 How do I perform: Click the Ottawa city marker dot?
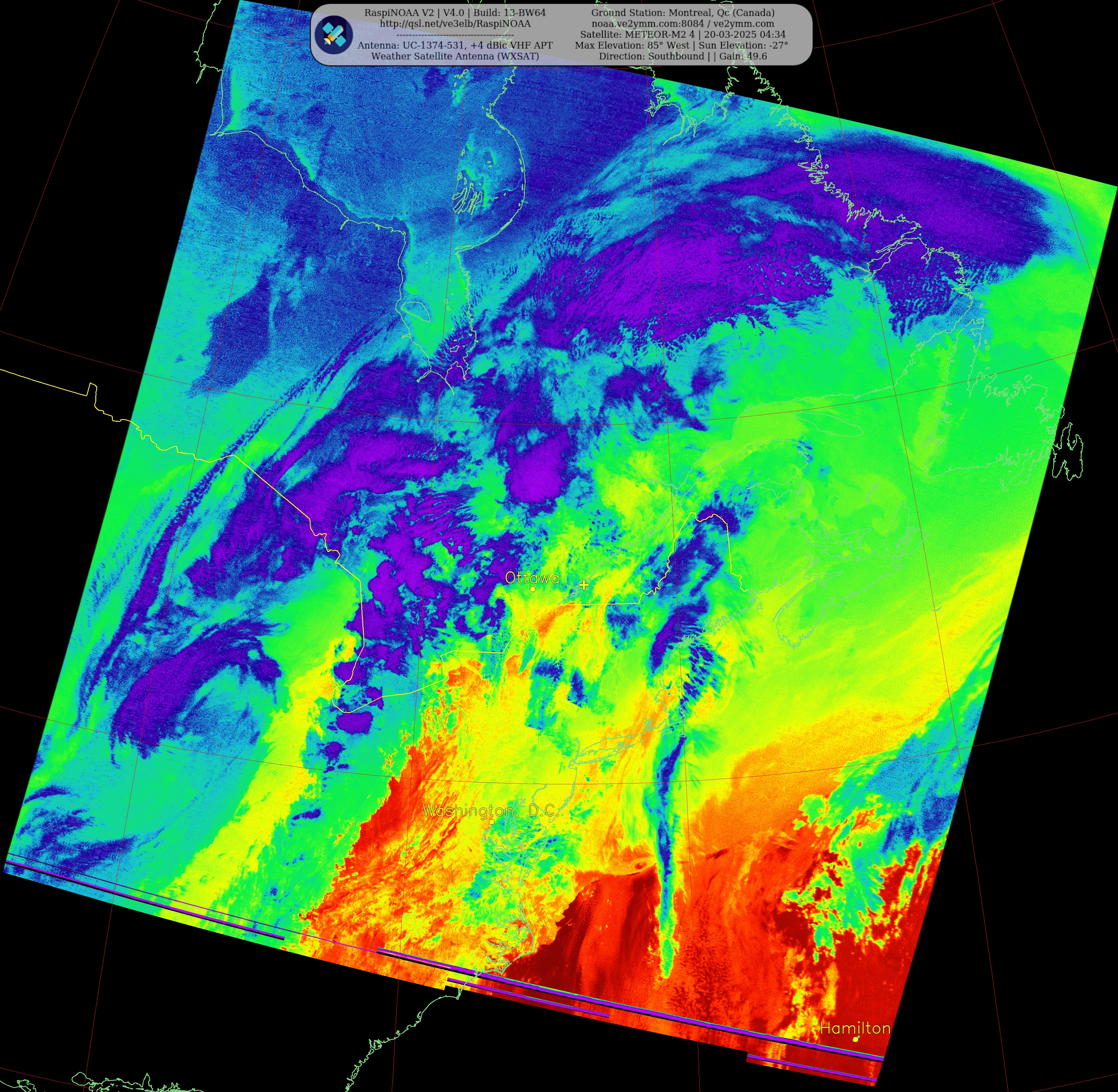click(533, 589)
